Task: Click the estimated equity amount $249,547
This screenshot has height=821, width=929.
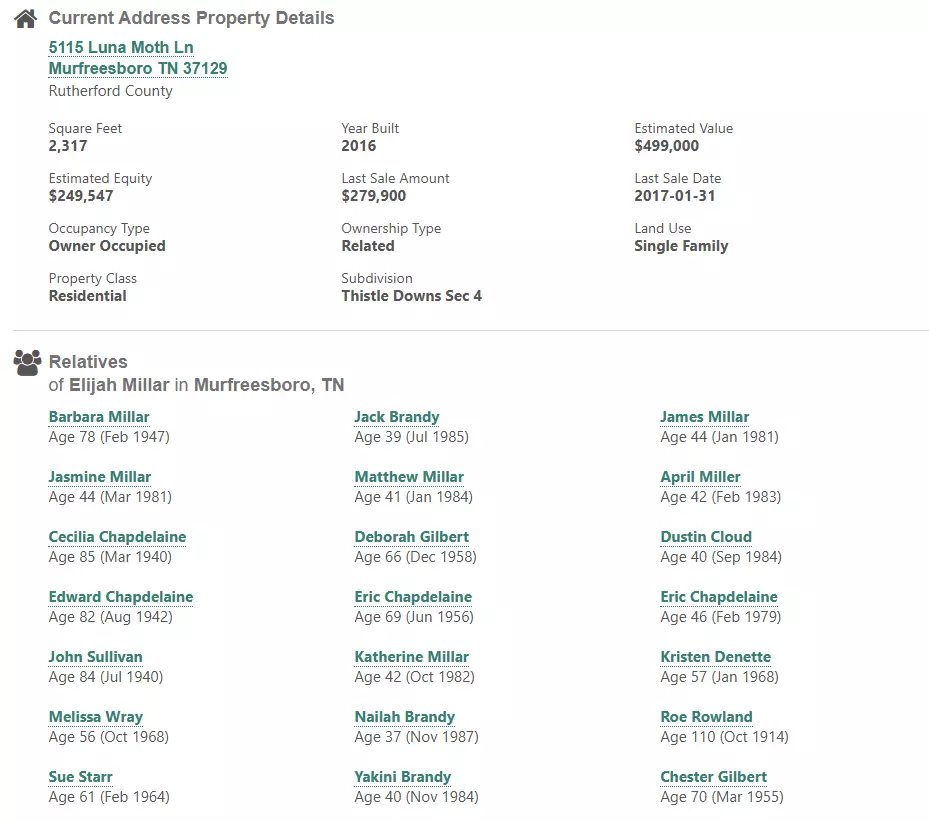Action: (81, 196)
